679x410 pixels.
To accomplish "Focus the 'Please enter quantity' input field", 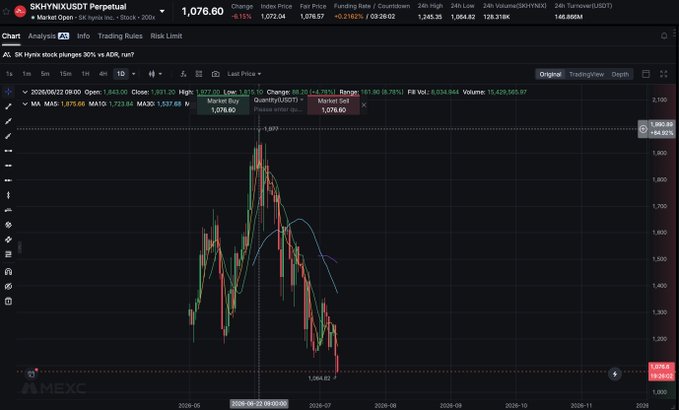I will point(278,110).
